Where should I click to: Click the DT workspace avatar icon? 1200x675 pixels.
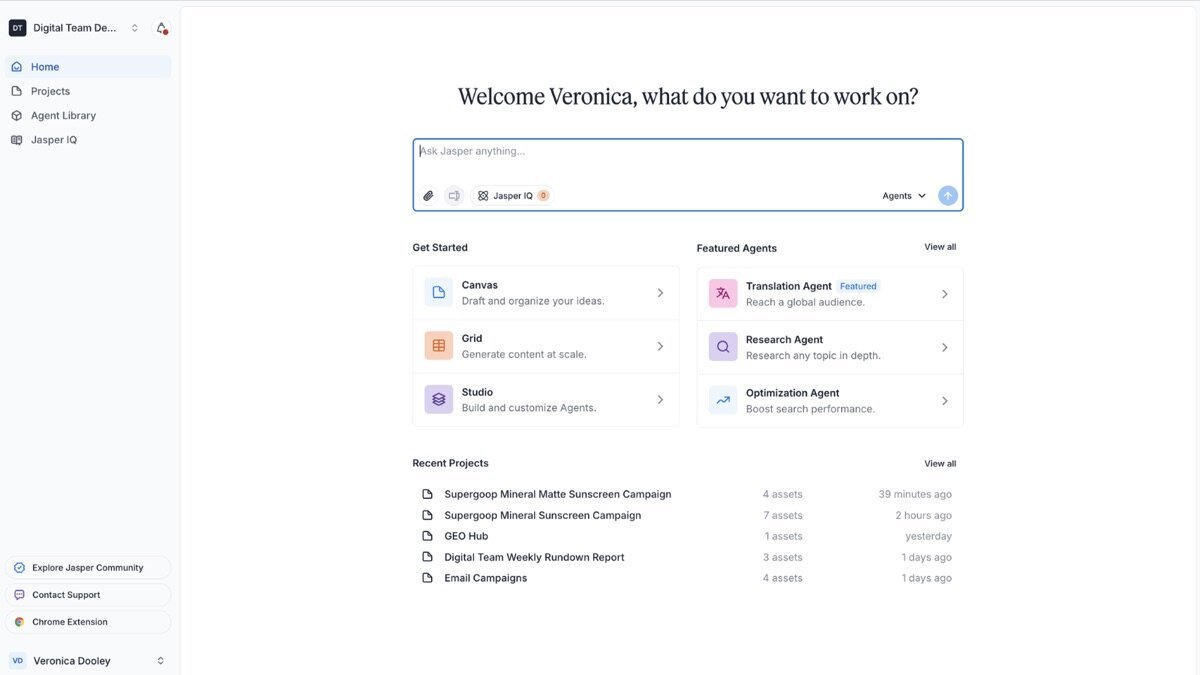click(x=17, y=28)
